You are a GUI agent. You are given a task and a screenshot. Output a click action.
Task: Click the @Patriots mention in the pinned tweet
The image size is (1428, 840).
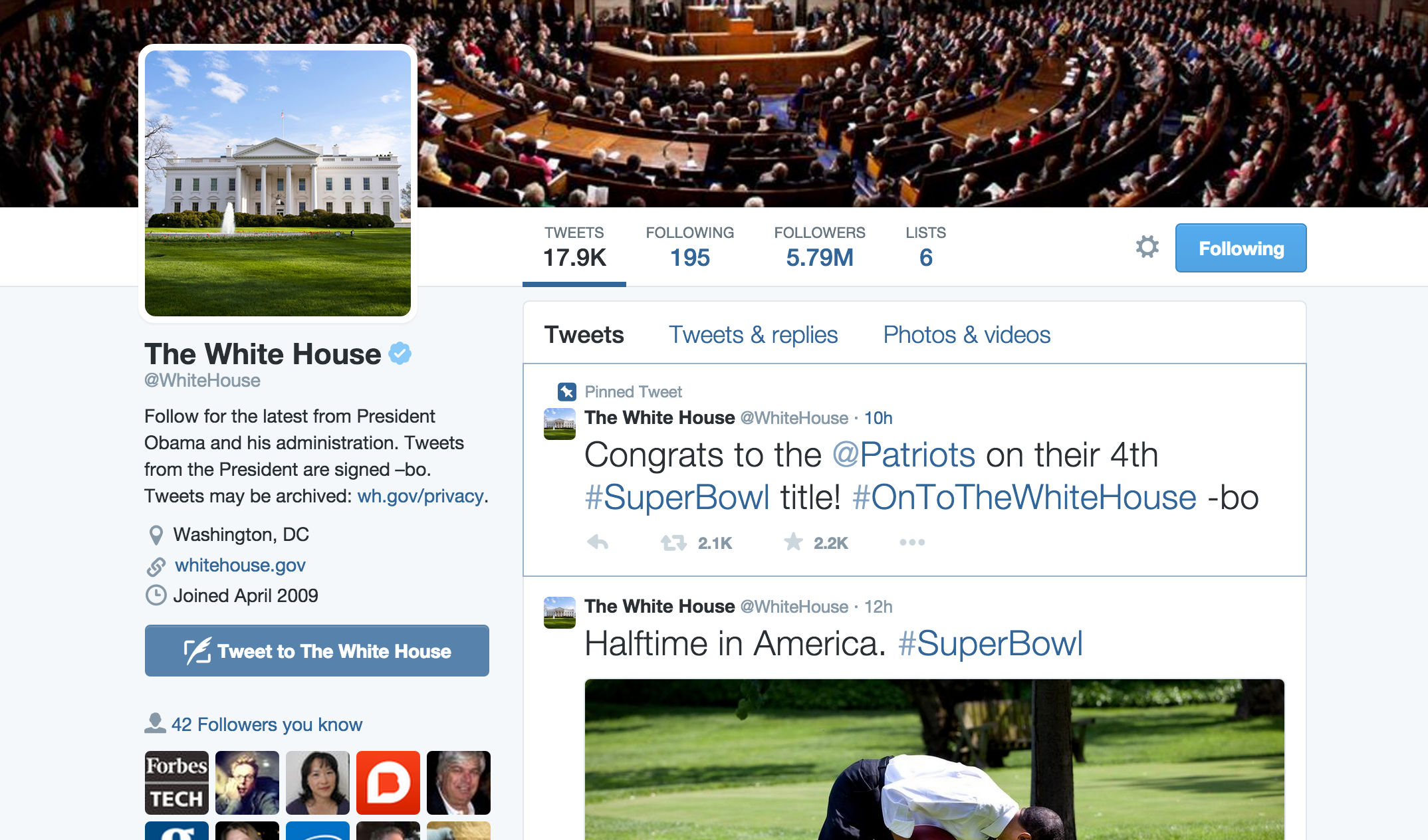(903, 455)
